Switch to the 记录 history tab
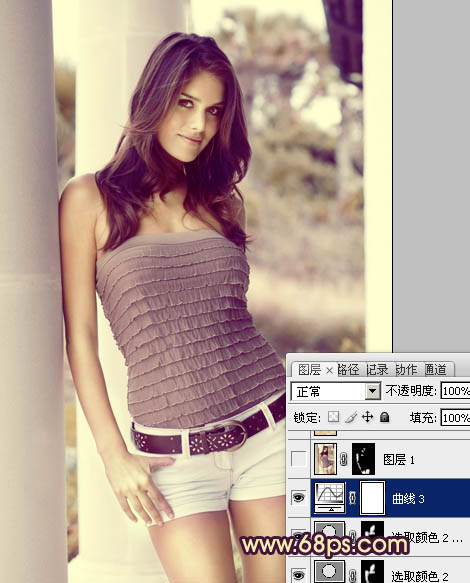This screenshot has width=470, height=583. (x=377, y=370)
